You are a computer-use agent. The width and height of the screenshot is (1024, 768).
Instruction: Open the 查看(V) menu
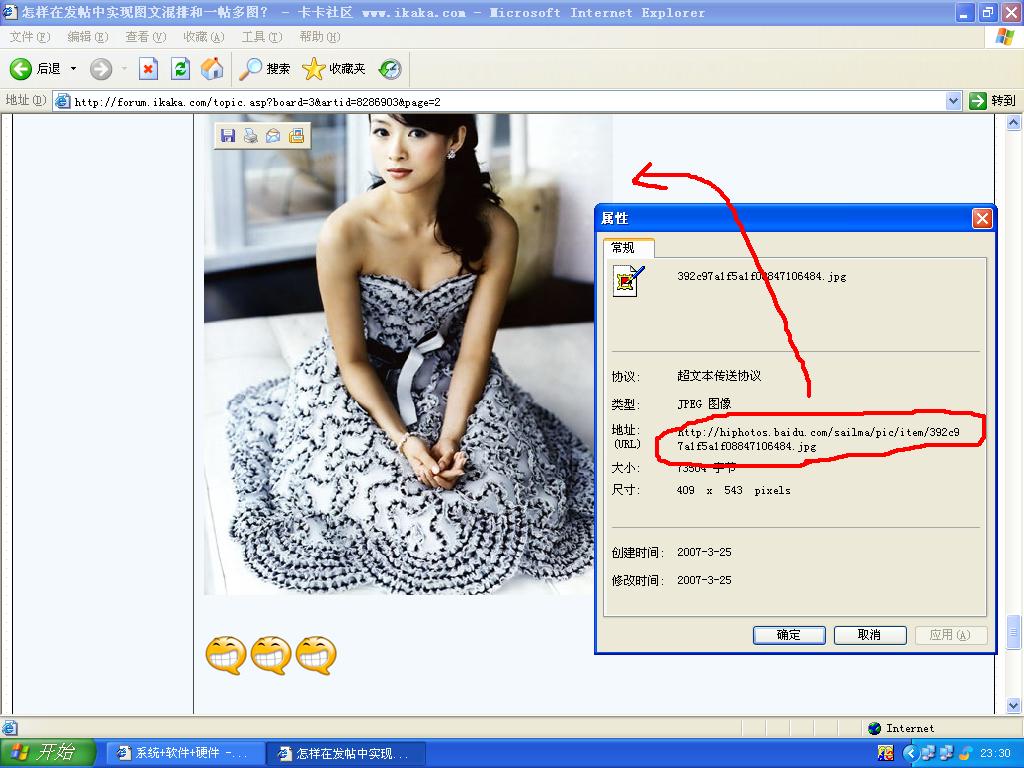pos(146,37)
